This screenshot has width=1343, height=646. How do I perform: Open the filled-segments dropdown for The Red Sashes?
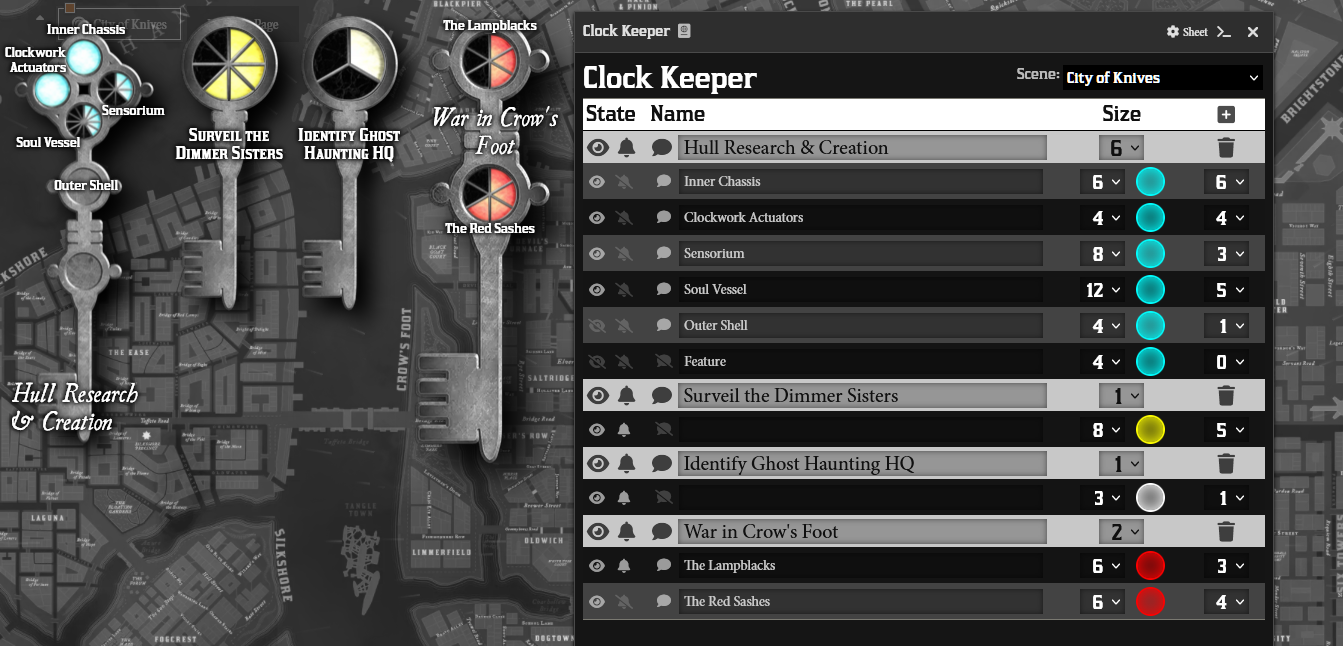tap(1226, 601)
